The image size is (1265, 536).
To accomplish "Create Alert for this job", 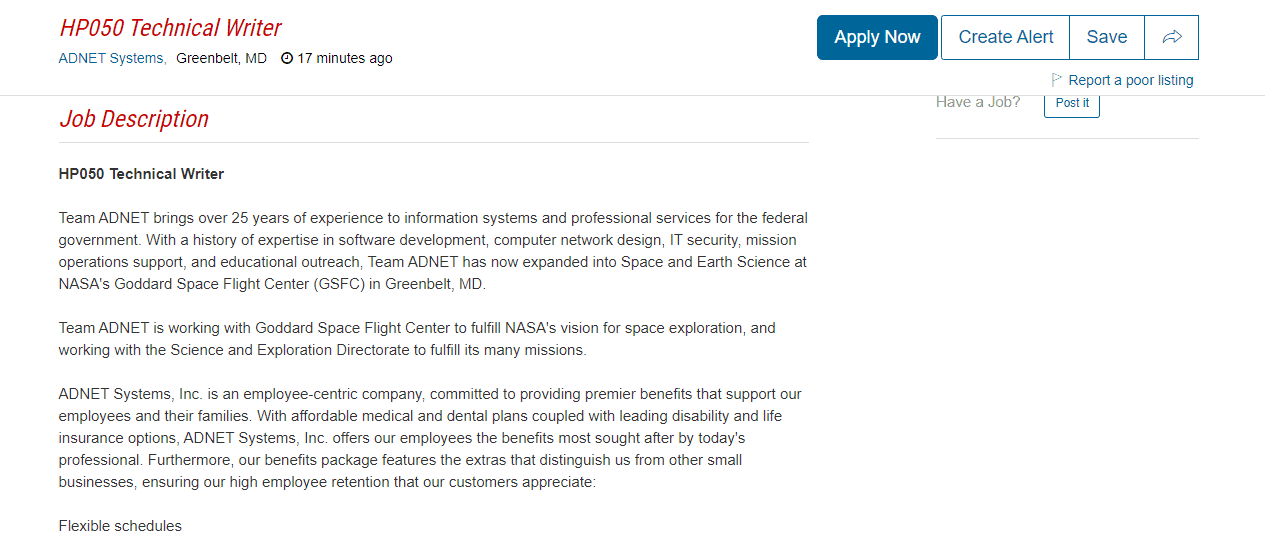I will point(1005,38).
